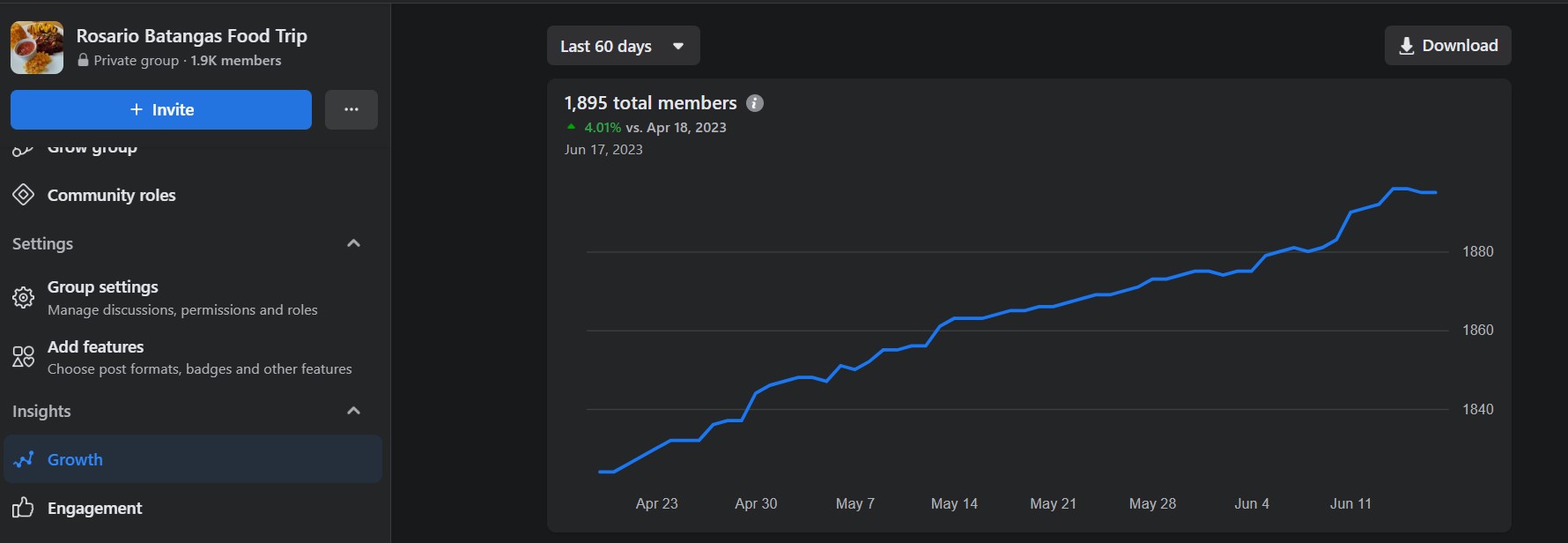Click the 4.01% growth value
1568x543 pixels.
point(603,128)
